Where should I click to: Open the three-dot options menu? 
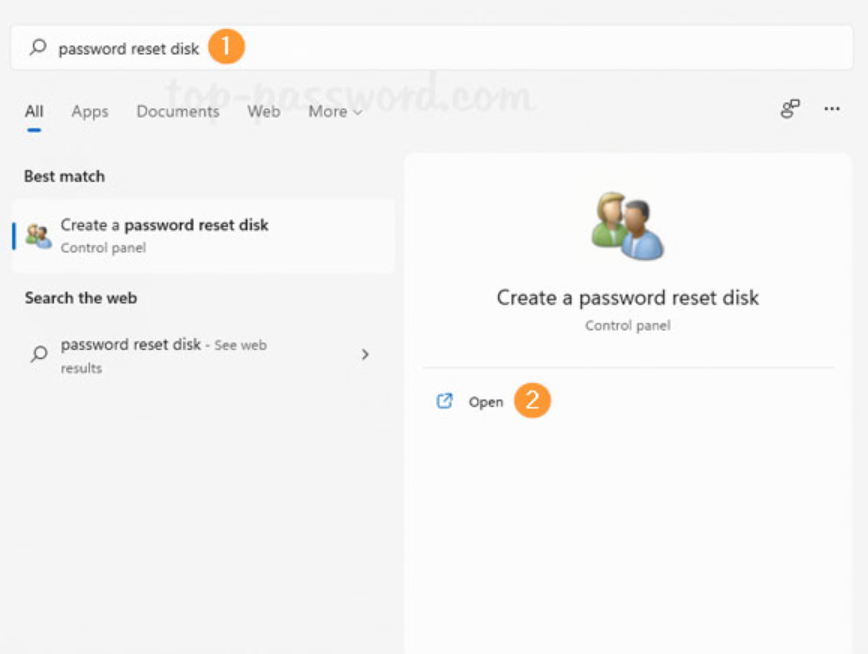[832, 109]
